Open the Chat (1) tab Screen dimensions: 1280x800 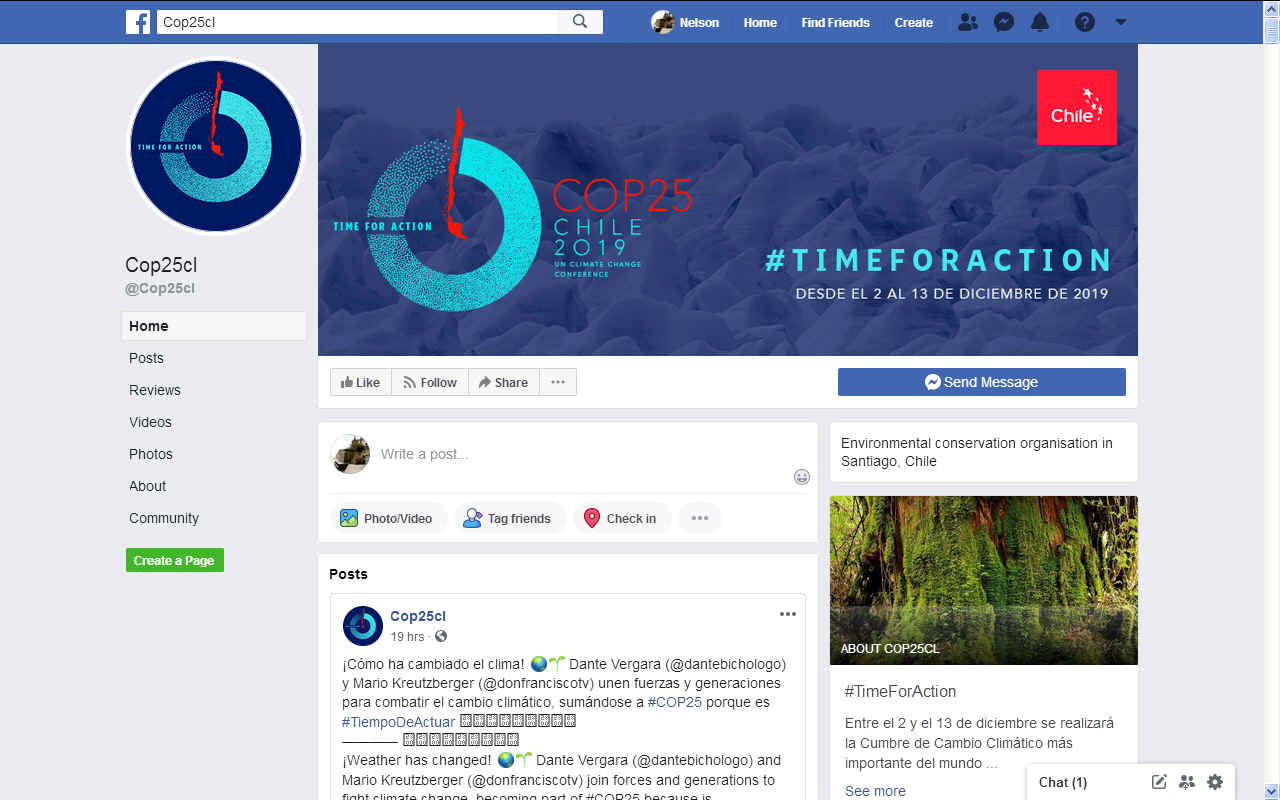pos(1063,782)
